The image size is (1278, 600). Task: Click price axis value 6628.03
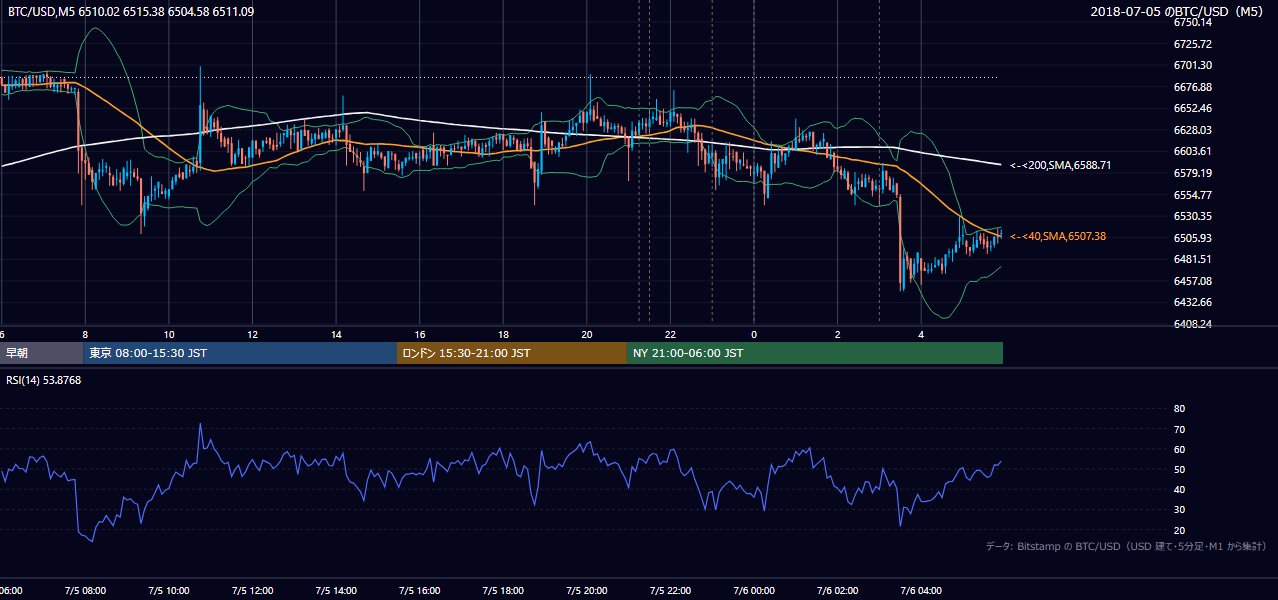click(1193, 130)
